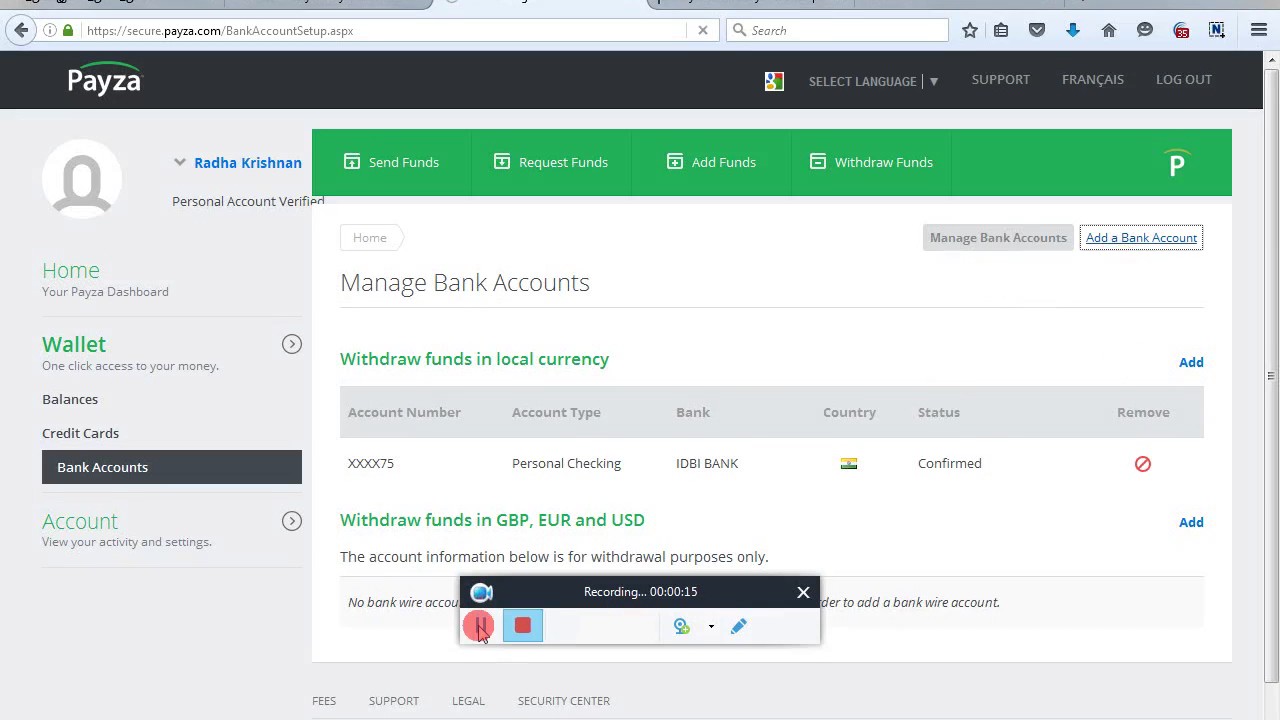Click the green padlock security icon
Viewport: 1280px width, 720px height.
point(68,31)
